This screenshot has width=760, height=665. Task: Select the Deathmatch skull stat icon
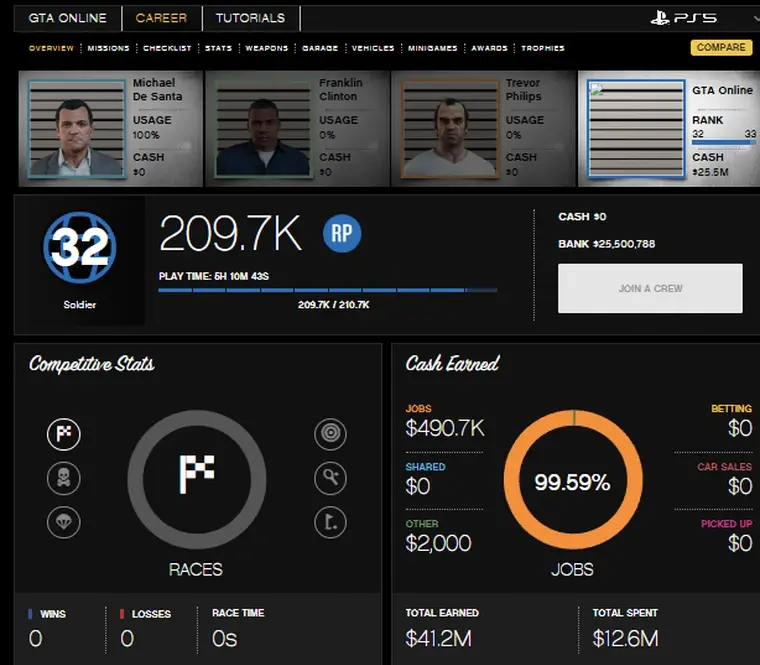(x=63, y=478)
